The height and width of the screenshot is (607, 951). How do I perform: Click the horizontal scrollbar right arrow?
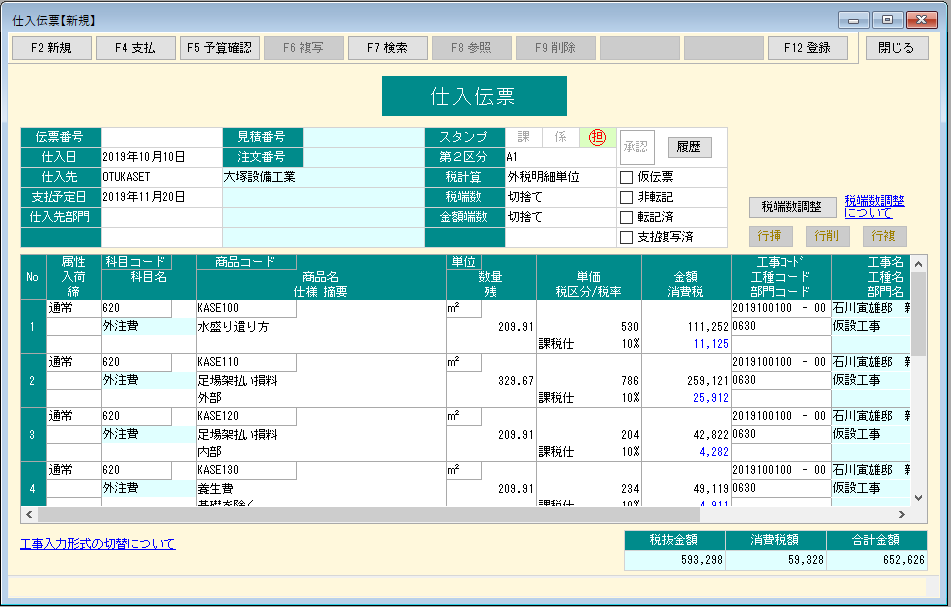coord(902,515)
